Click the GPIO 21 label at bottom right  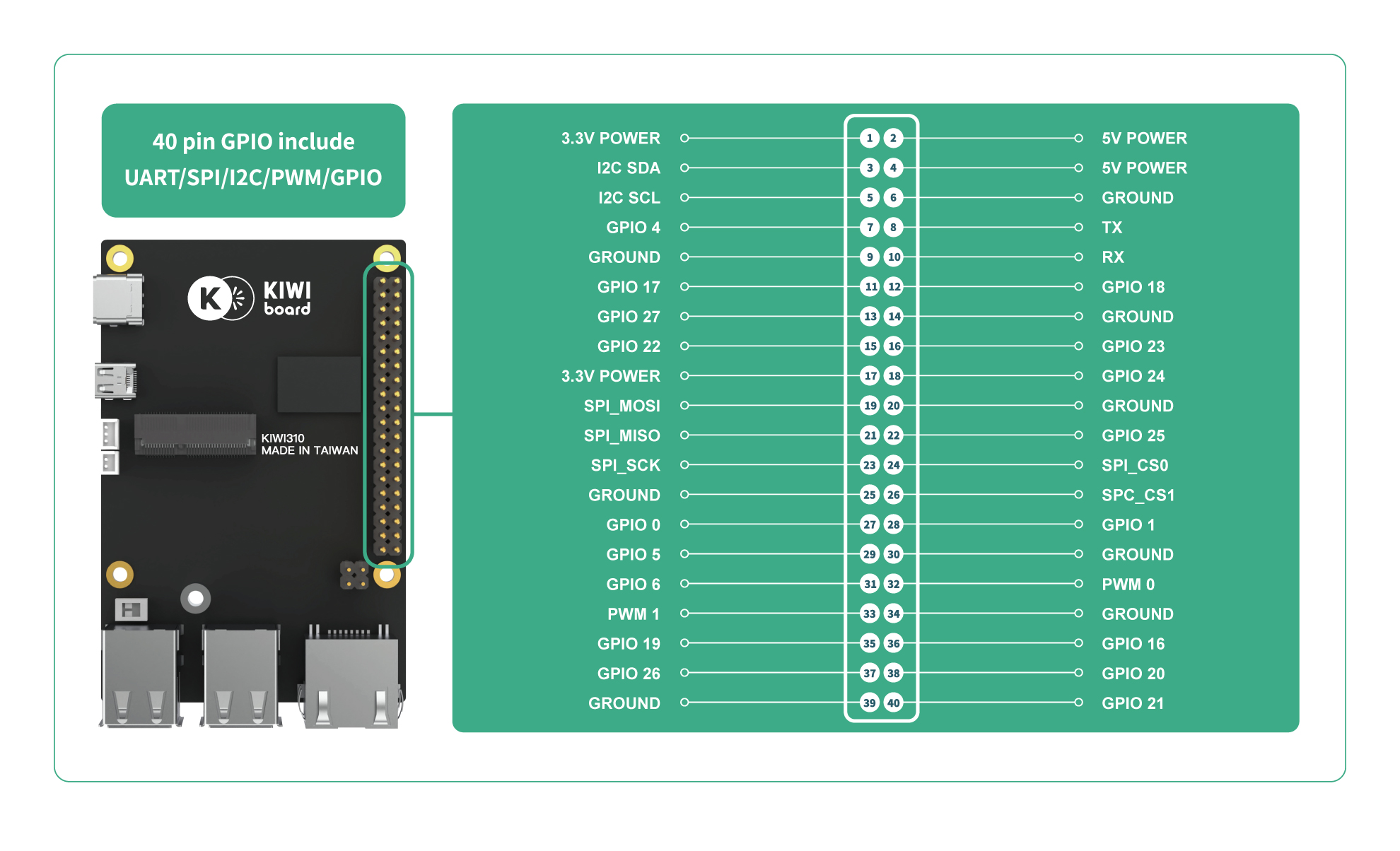(x=1133, y=703)
